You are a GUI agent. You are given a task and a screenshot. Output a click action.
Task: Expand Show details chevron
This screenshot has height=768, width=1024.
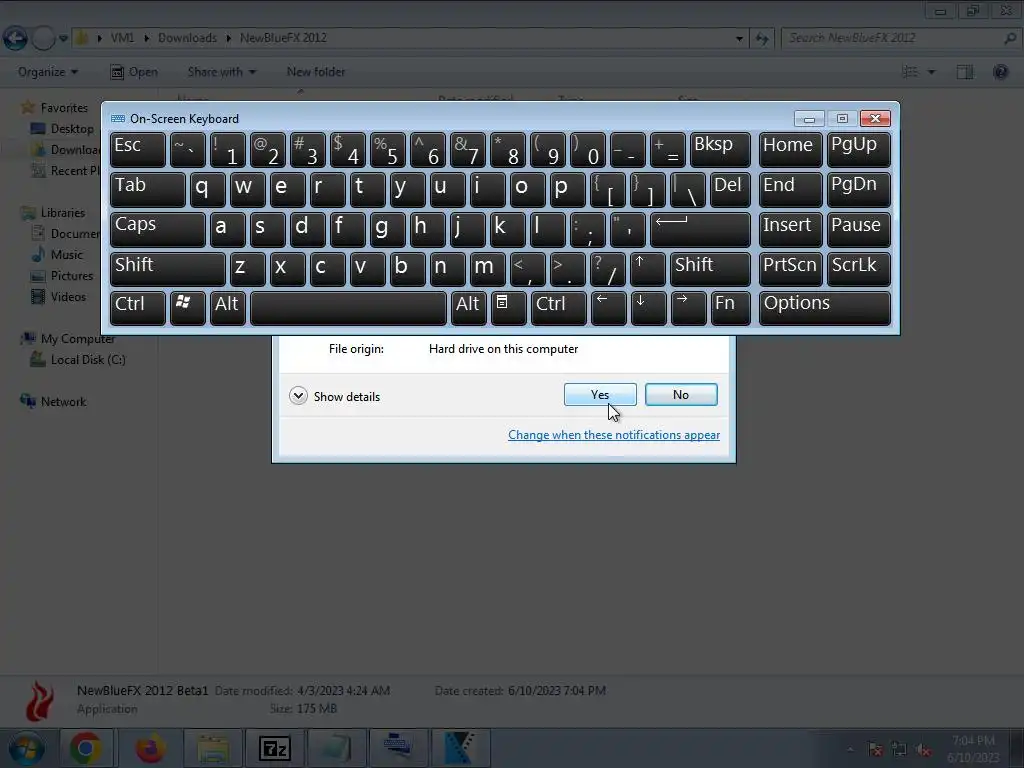click(x=298, y=396)
